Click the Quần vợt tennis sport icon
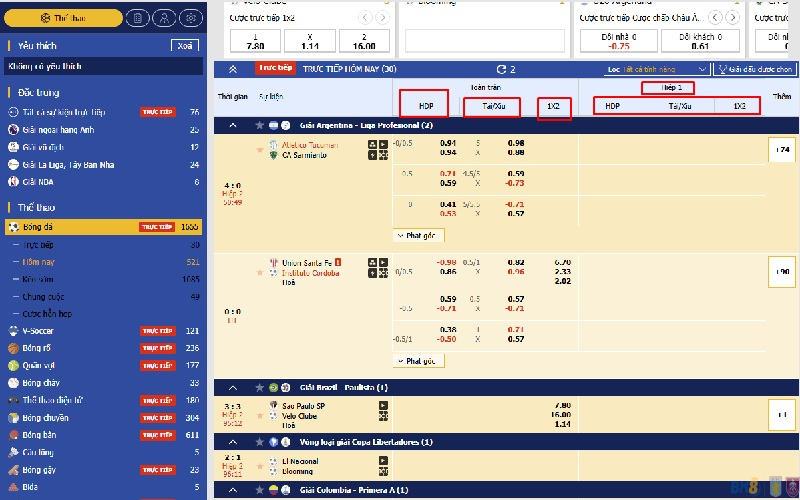The height and width of the screenshot is (500, 800). click(x=13, y=365)
